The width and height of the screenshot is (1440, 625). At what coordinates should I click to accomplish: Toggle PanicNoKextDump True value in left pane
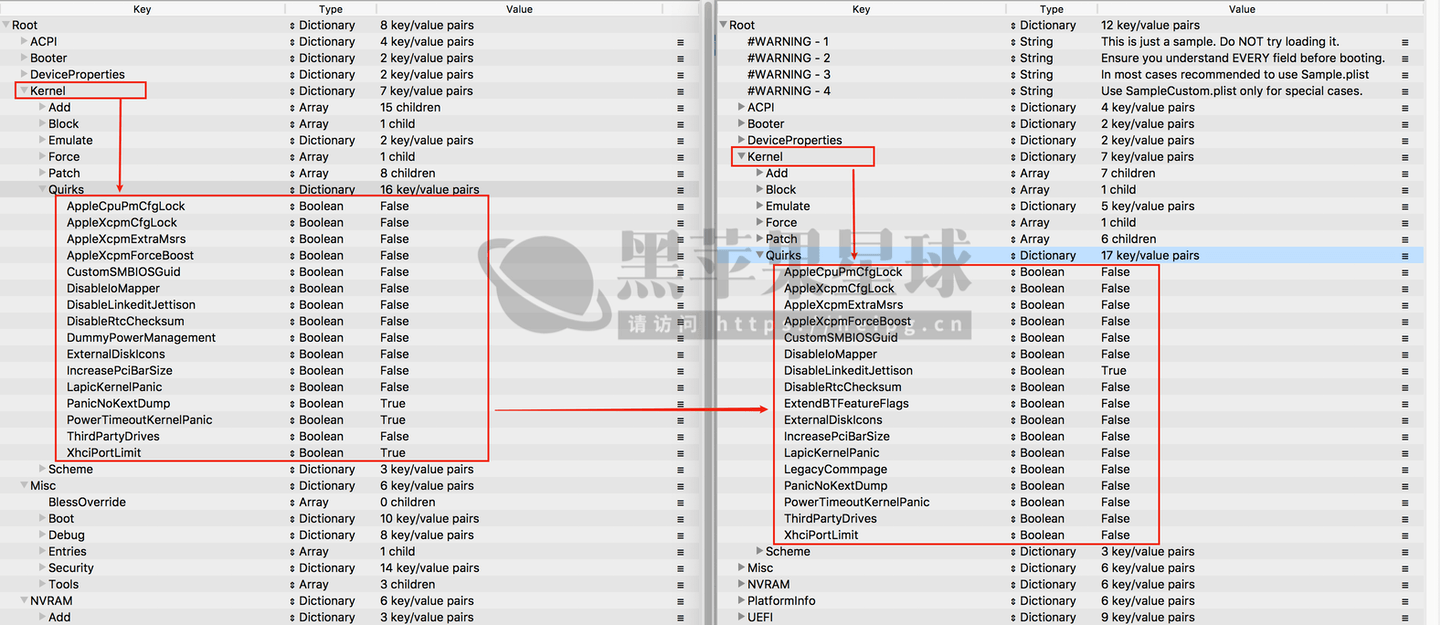pyautogui.click(x=393, y=404)
